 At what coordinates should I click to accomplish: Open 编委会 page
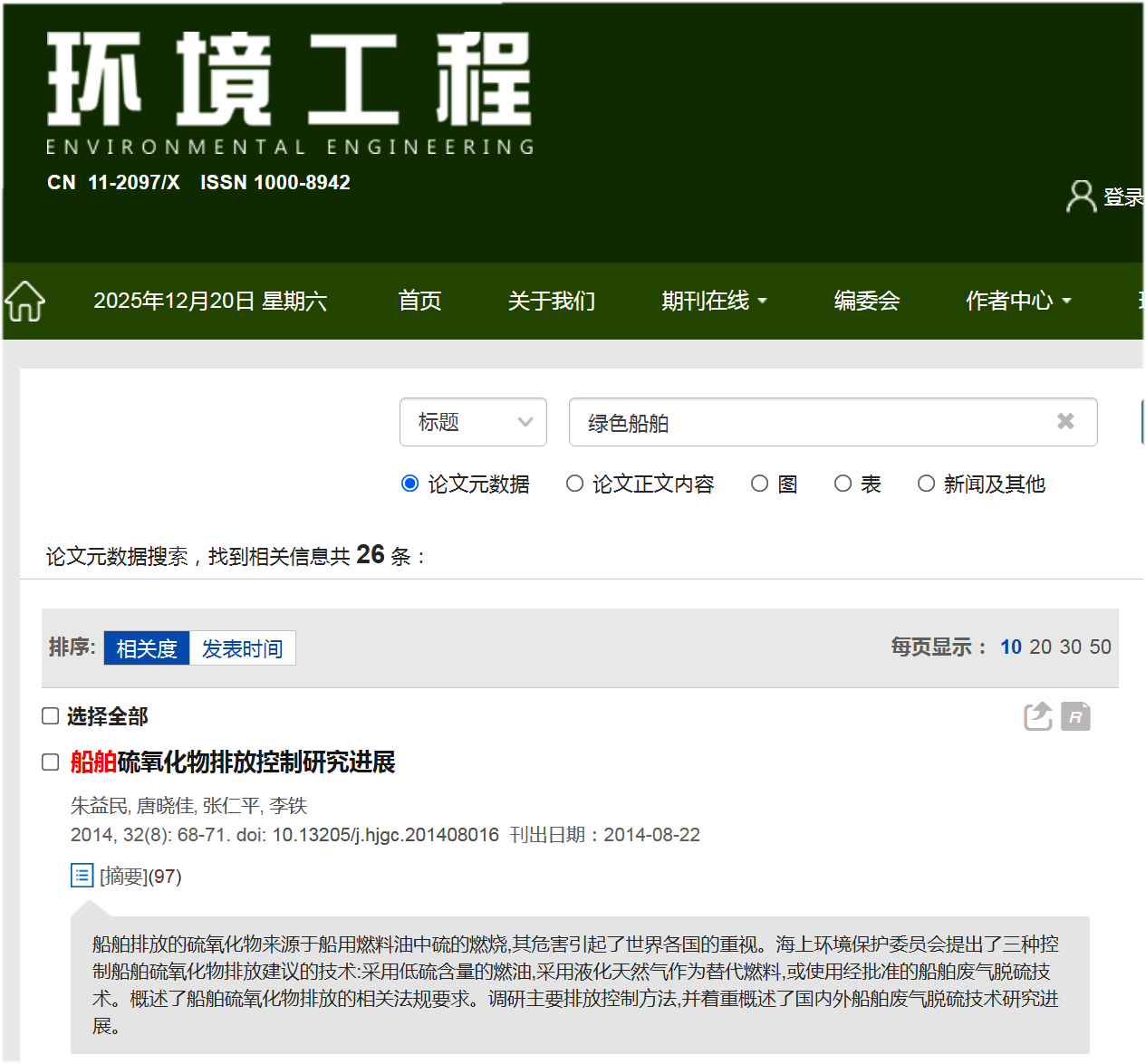(x=867, y=301)
